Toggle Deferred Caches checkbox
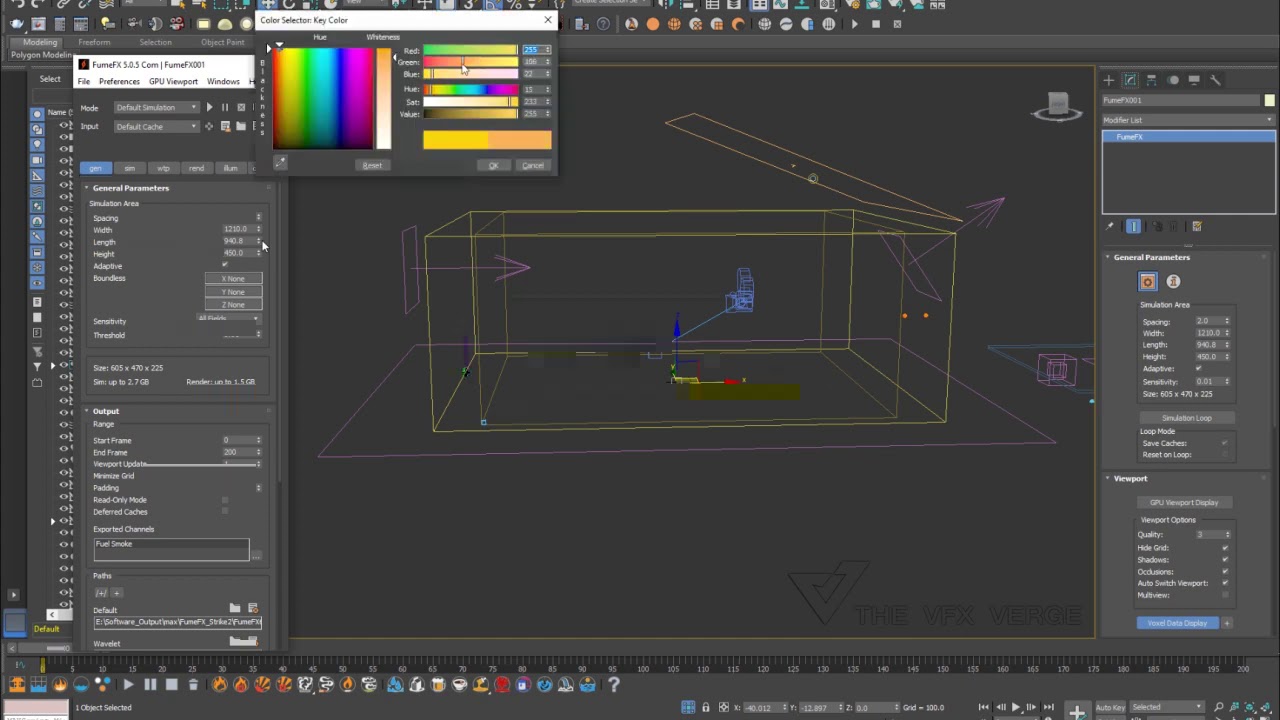The image size is (1280, 720). [224, 512]
